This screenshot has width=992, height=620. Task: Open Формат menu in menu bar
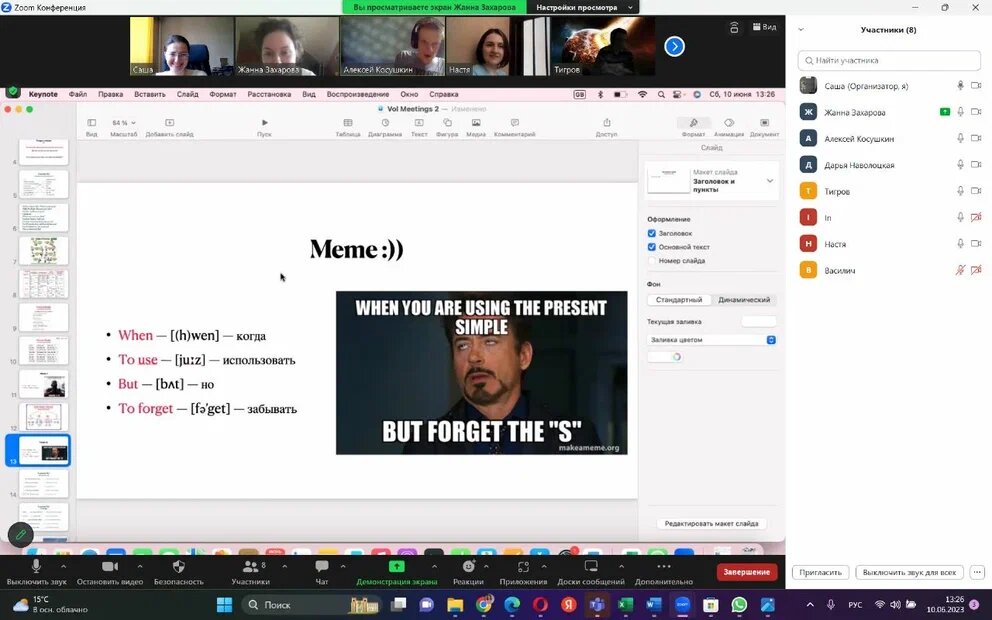pos(223,94)
